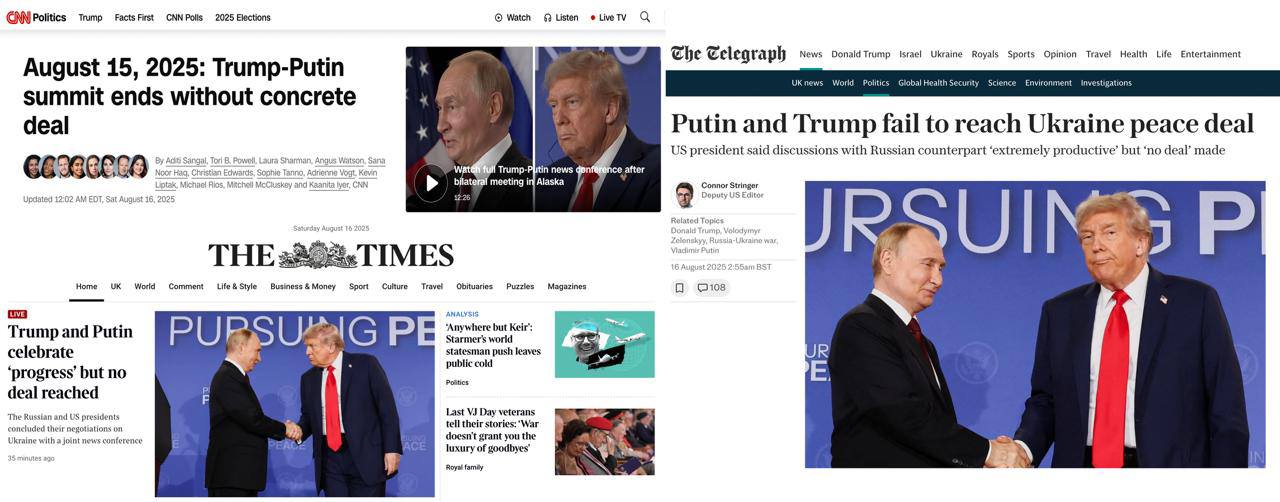Click The Times crest masthead

click(x=331, y=254)
